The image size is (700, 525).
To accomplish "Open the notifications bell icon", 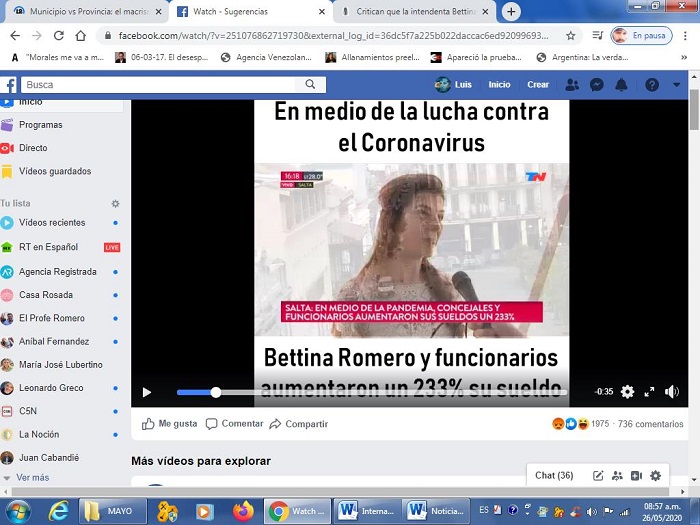I will [621, 84].
